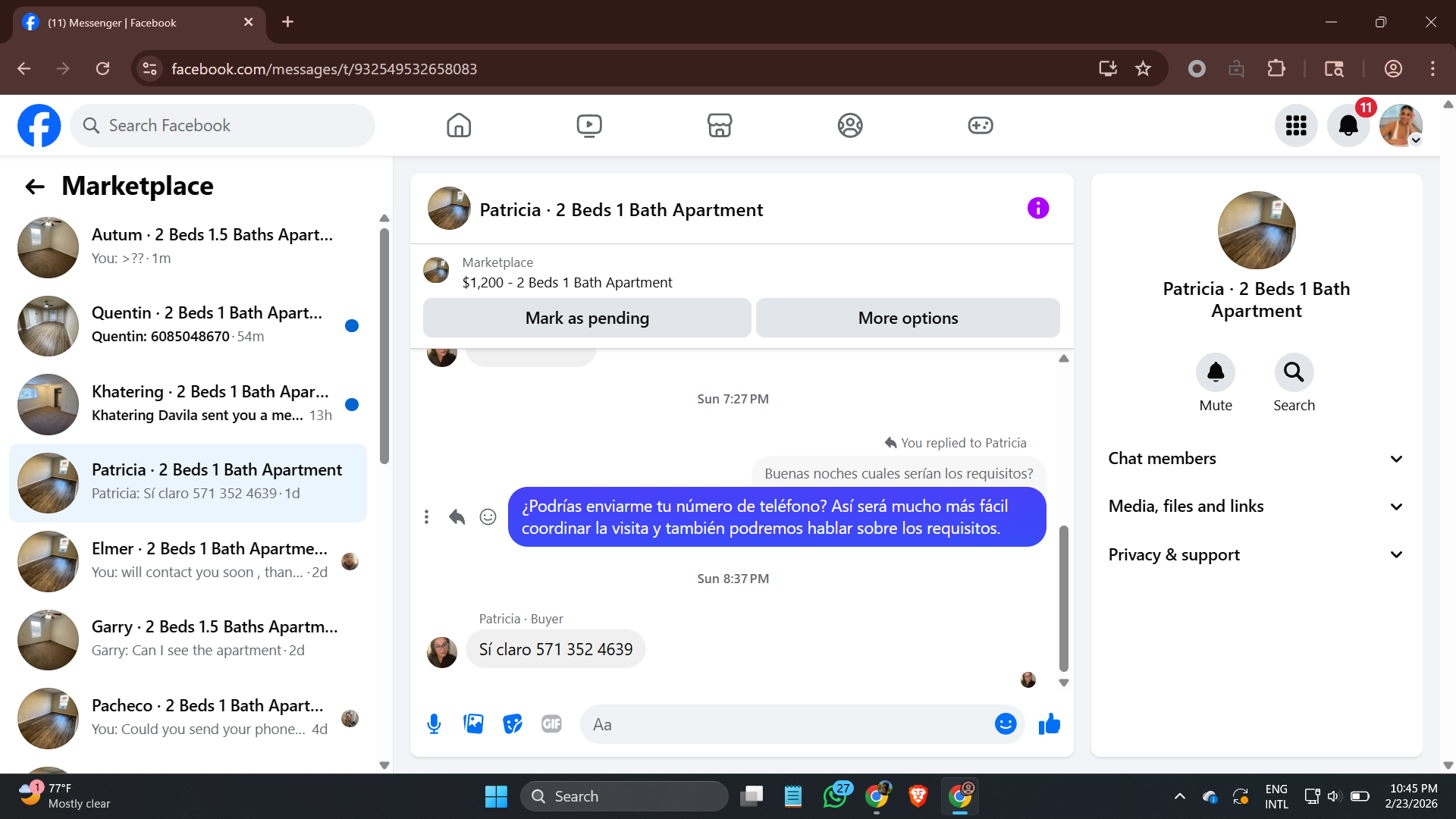The height and width of the screenshot is (819, 1456).
Task: Click the voice clip microphone icon
Action: (x=434, y=724)
